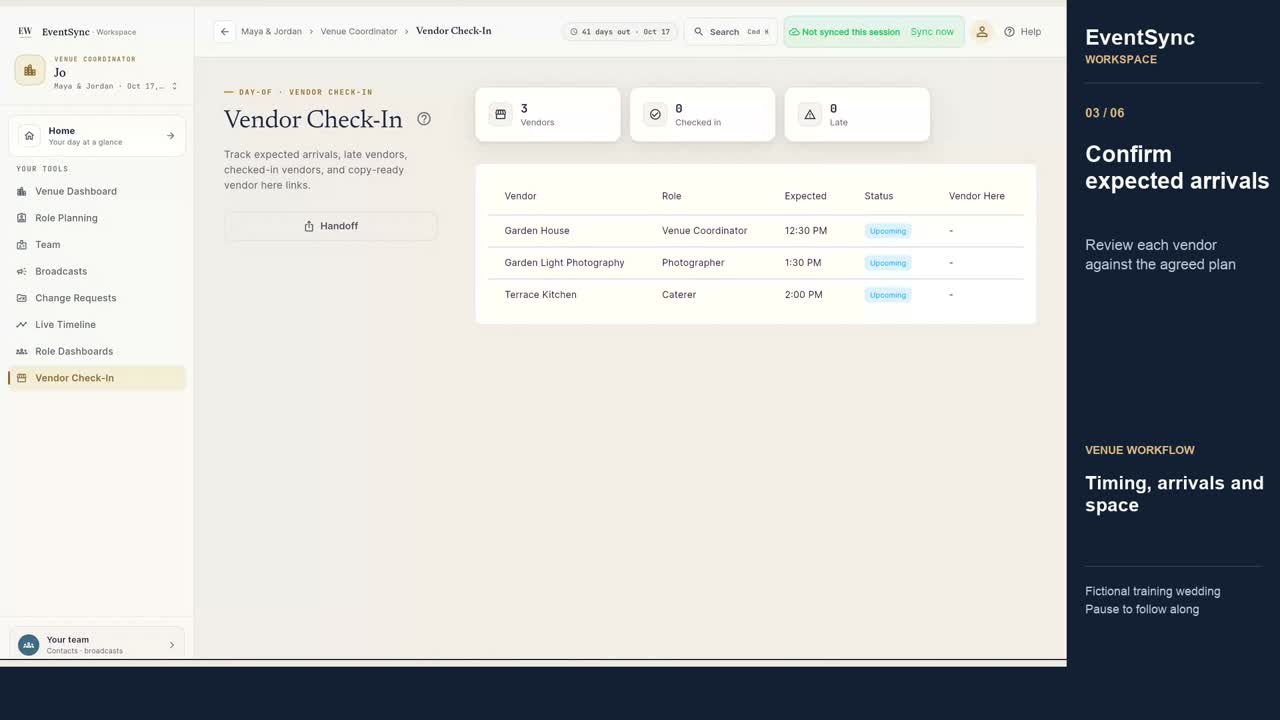
Task: Open Live Timeline in sidebar
Action: [x=96, y=325]
